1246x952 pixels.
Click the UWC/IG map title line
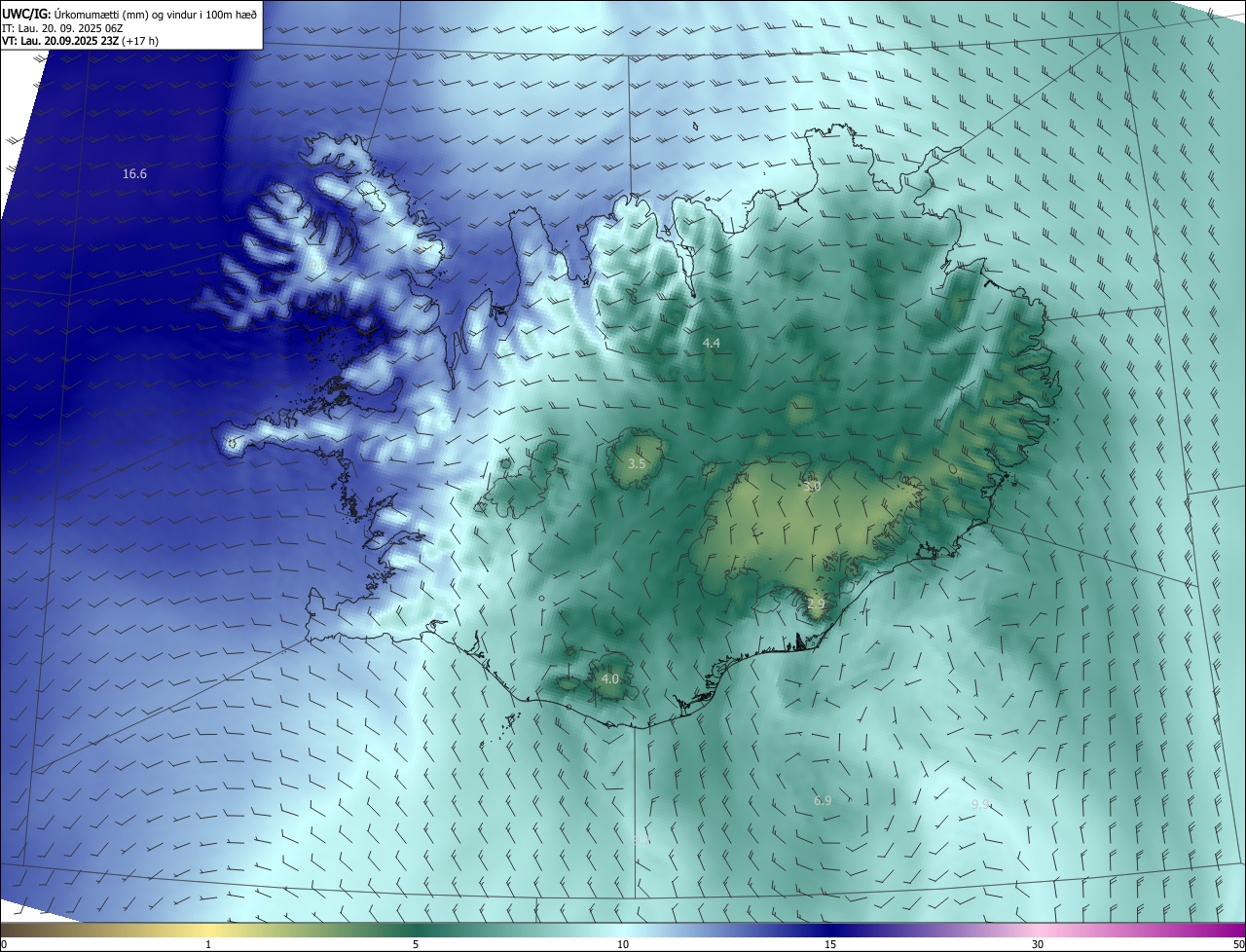129,14
